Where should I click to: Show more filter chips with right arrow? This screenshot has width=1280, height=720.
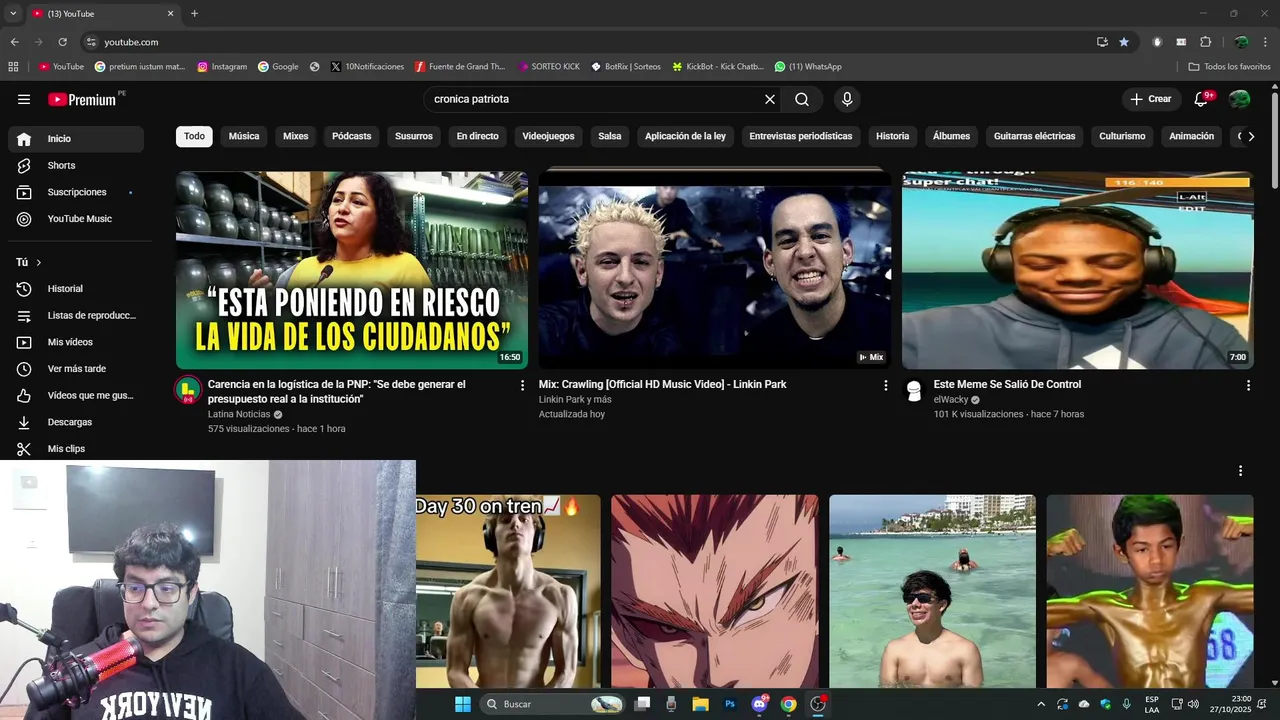(1250, 136)
